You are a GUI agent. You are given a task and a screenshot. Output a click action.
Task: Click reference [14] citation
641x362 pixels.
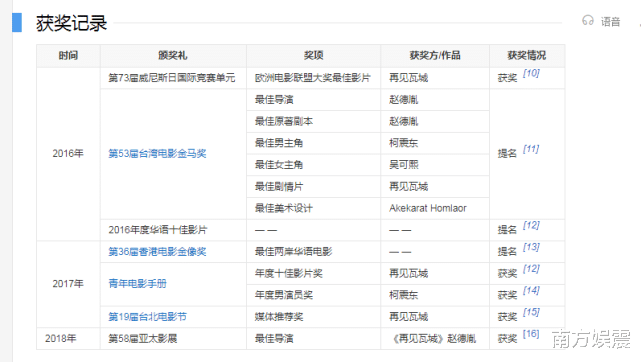(x=531, y=290)
